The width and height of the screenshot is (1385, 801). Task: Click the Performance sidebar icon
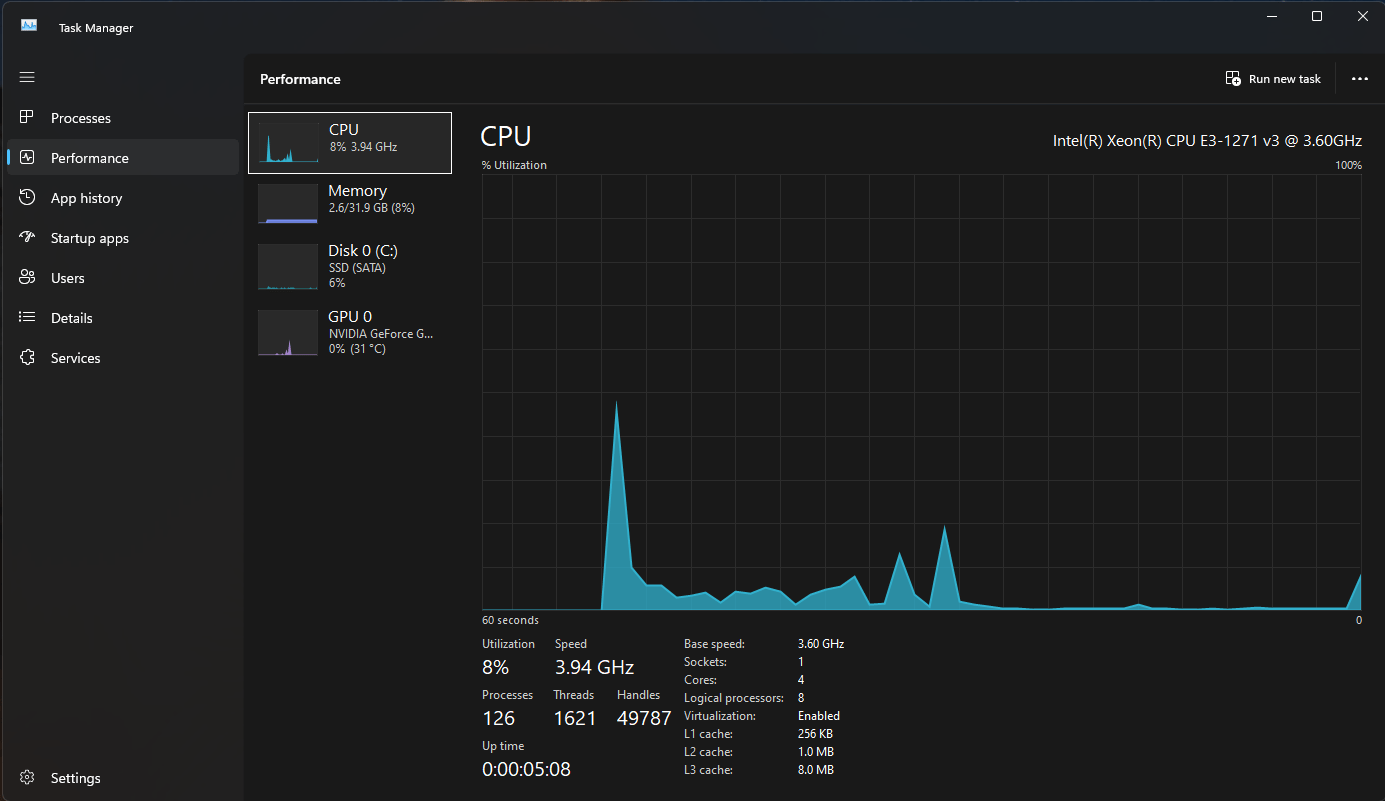point(28,158)
